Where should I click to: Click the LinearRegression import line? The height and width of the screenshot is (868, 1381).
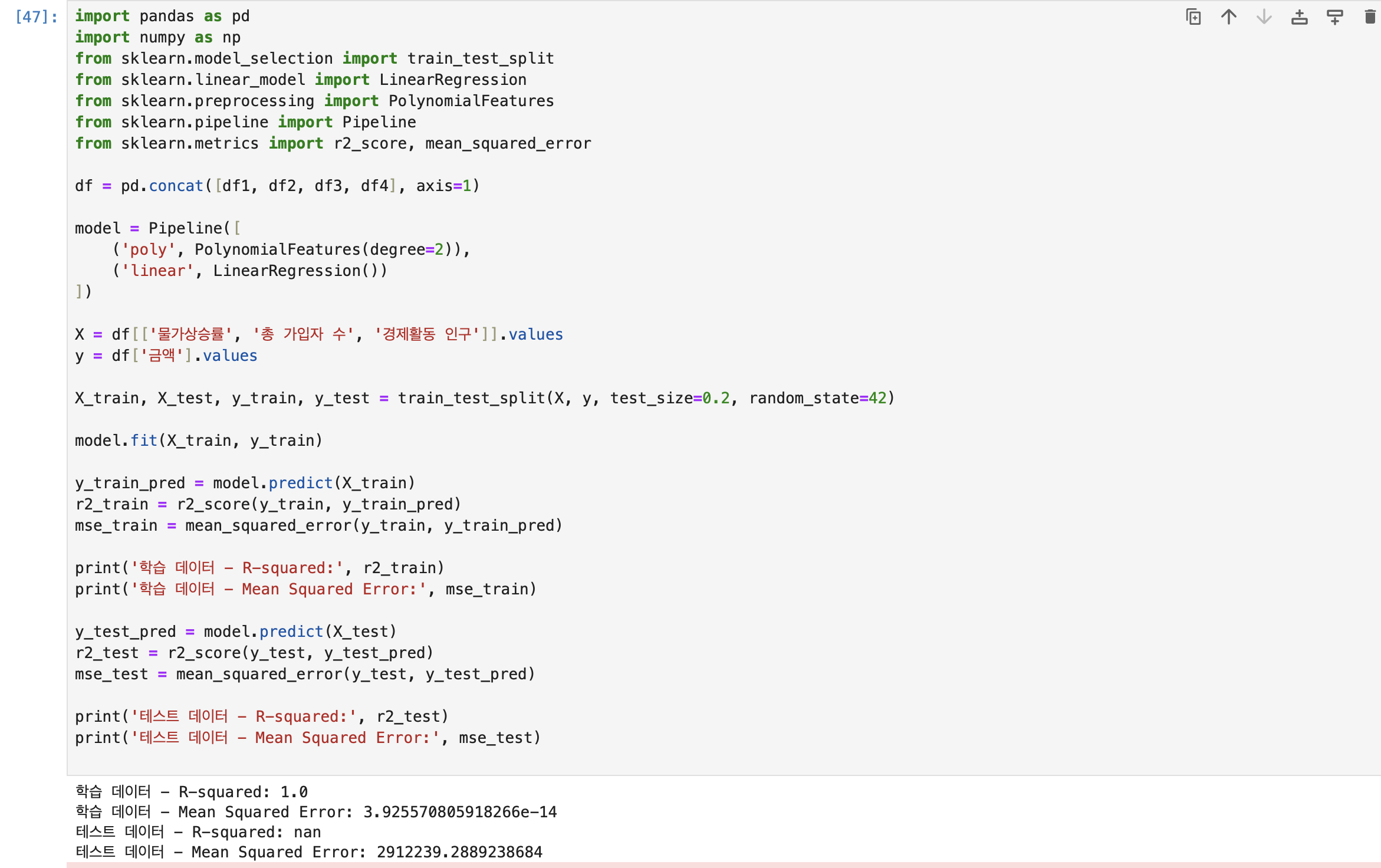[301, 80]
